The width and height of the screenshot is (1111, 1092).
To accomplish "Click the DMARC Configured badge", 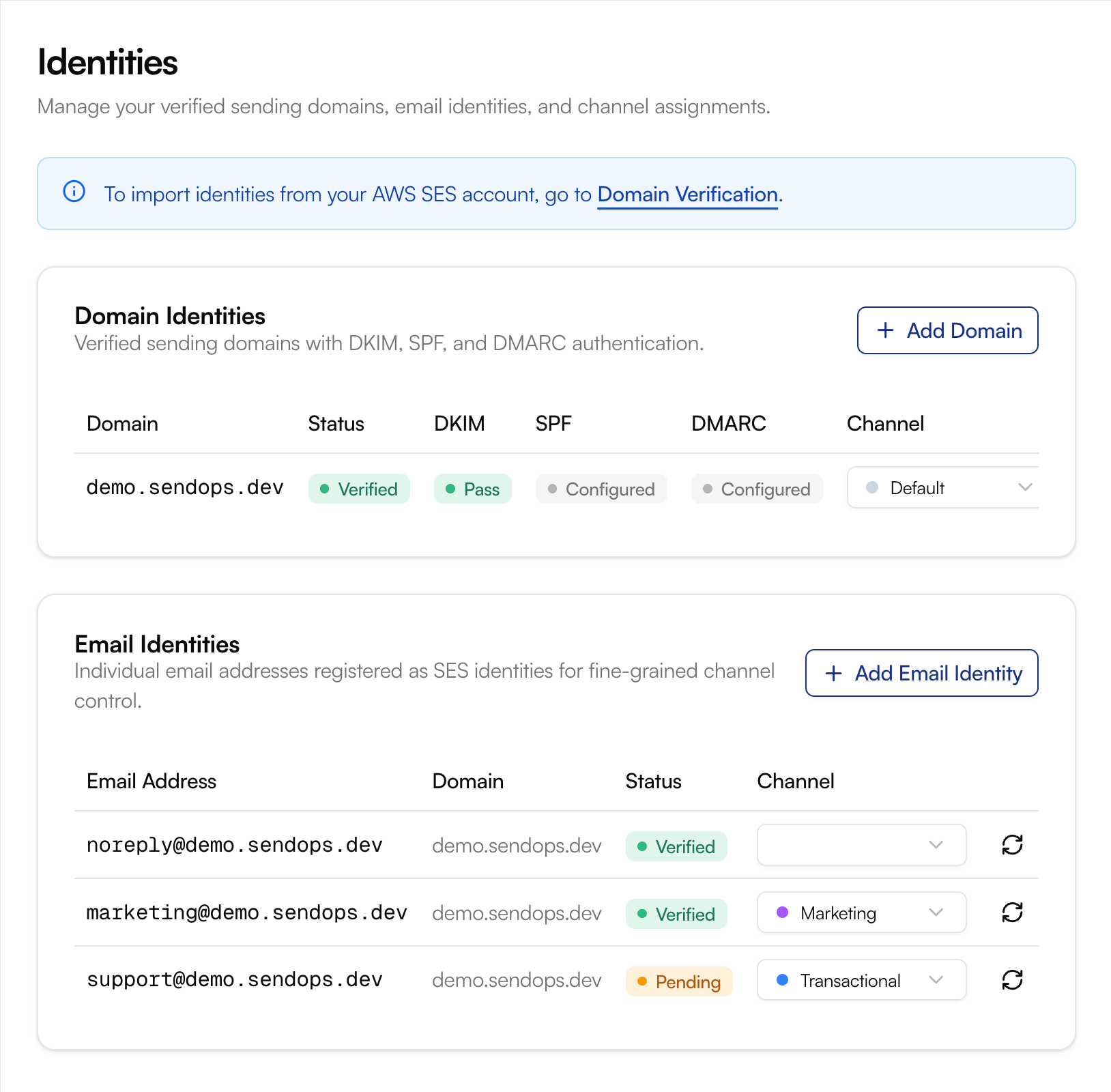I will (x=757, y=489).
